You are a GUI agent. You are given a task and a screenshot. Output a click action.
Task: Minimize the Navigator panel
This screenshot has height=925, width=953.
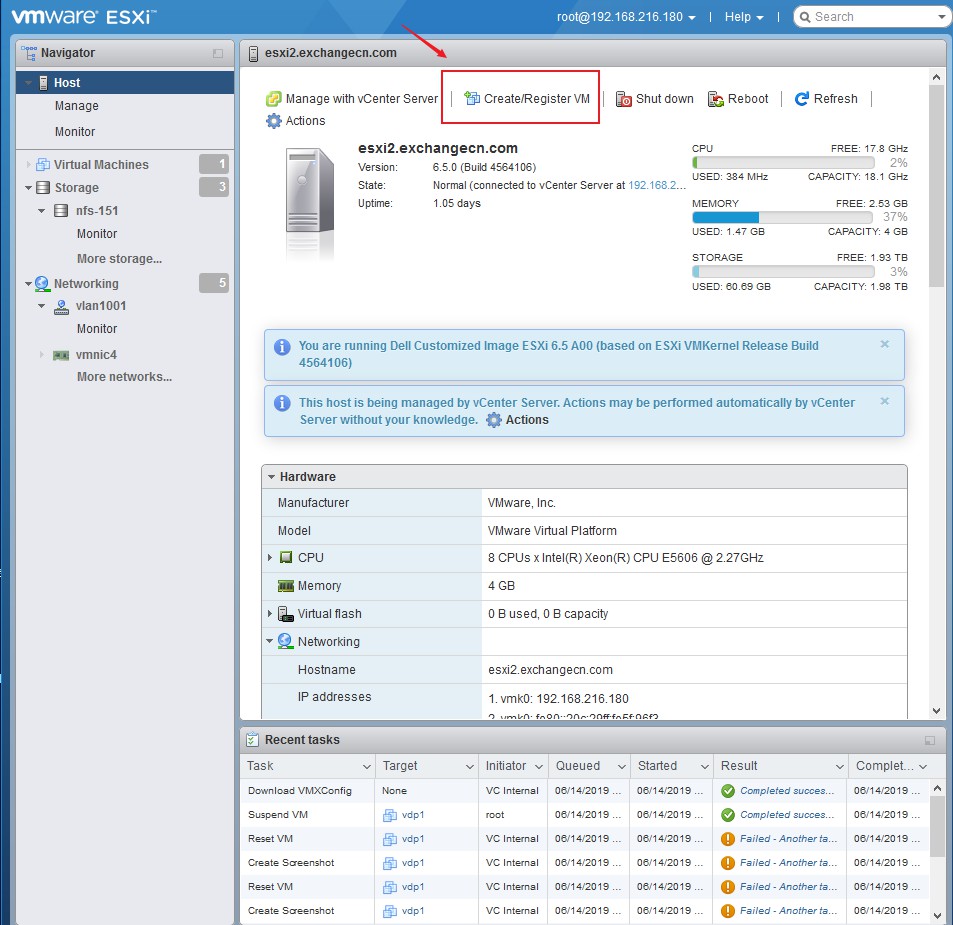tap(218, 53)
